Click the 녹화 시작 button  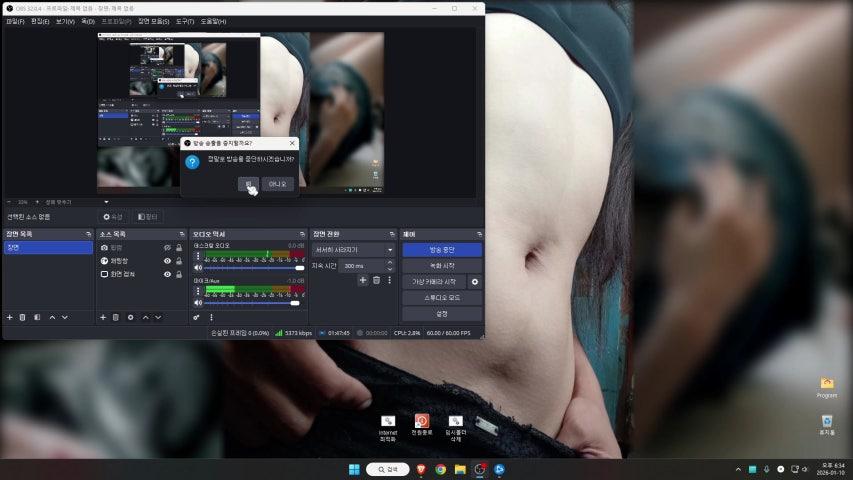click(x=441, y=266)
